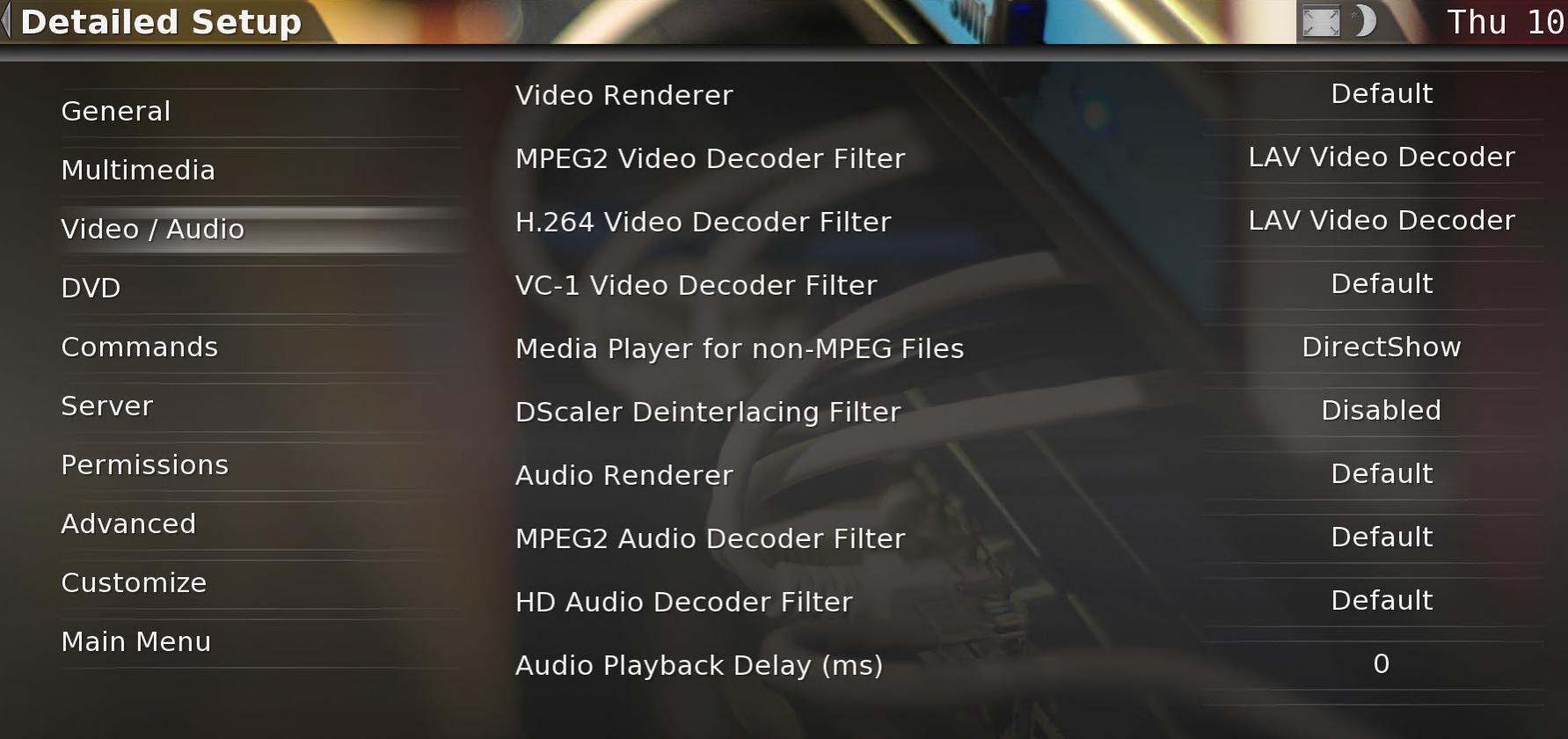The height and width of the screenshot is (739, 1568).
Task: Open the Multimedia settings category
Action: (260, 171)
